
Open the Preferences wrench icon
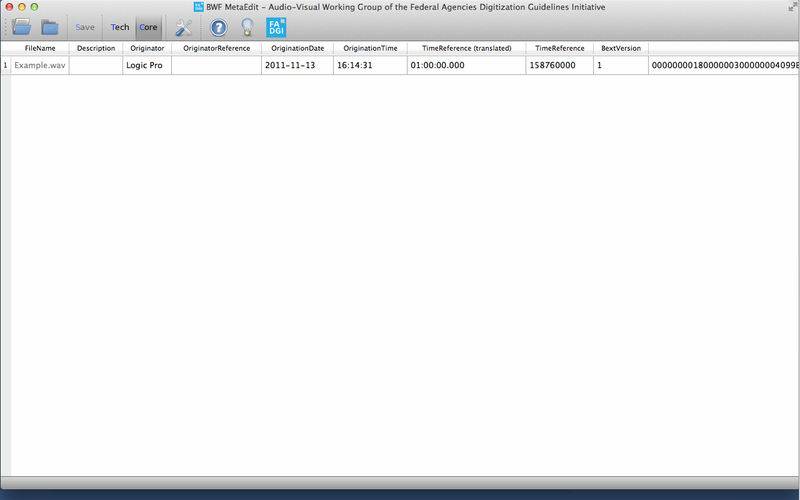pos(183,27)
